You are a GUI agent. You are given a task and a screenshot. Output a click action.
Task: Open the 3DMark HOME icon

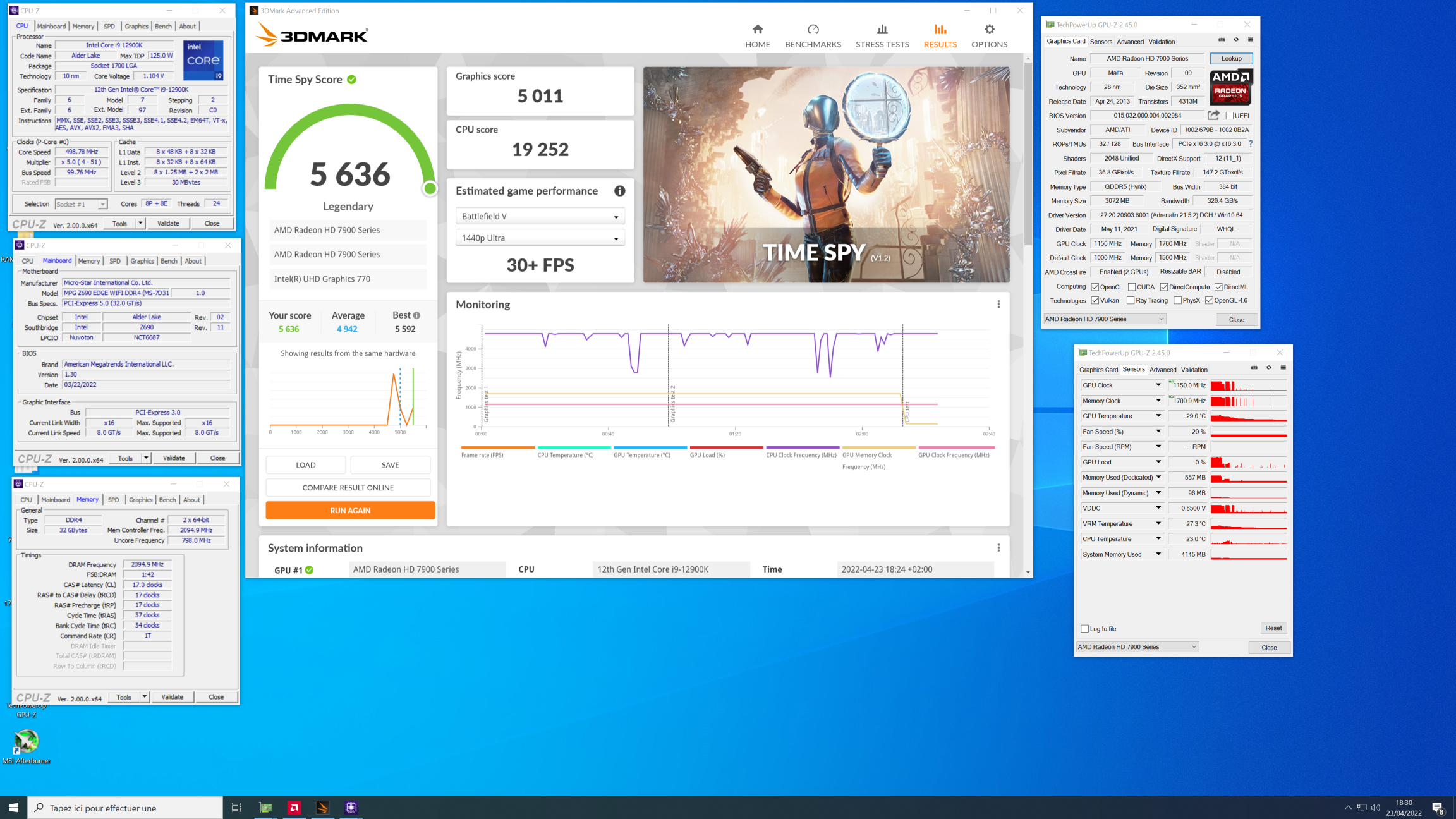pyautogui.click(x=757, y=29)
